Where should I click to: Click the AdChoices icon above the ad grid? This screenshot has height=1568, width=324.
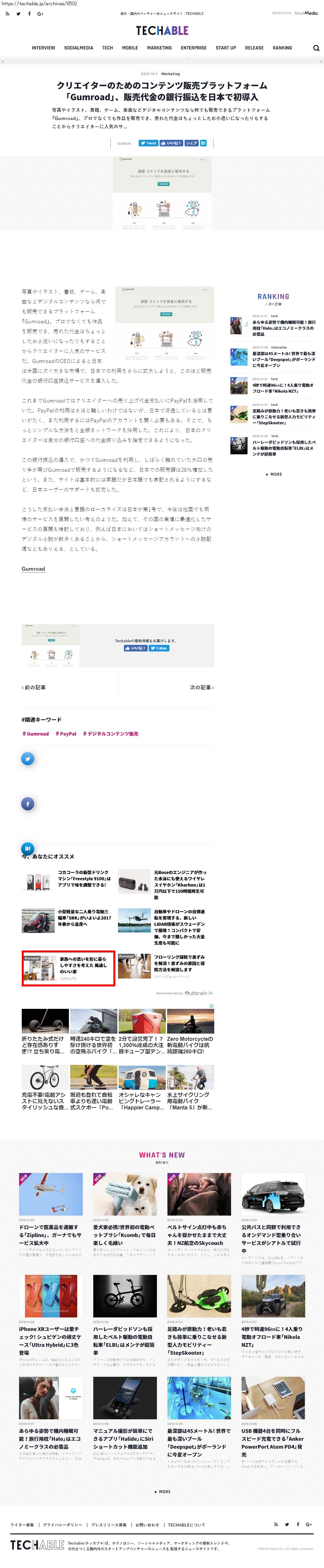click(211, 1006)
